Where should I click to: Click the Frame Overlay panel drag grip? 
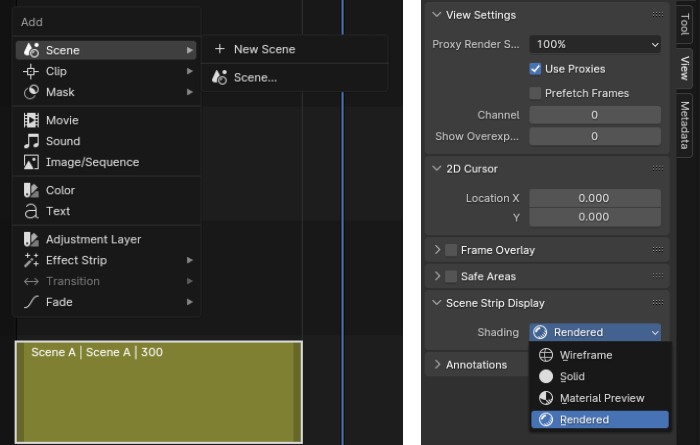coord(658,250)
